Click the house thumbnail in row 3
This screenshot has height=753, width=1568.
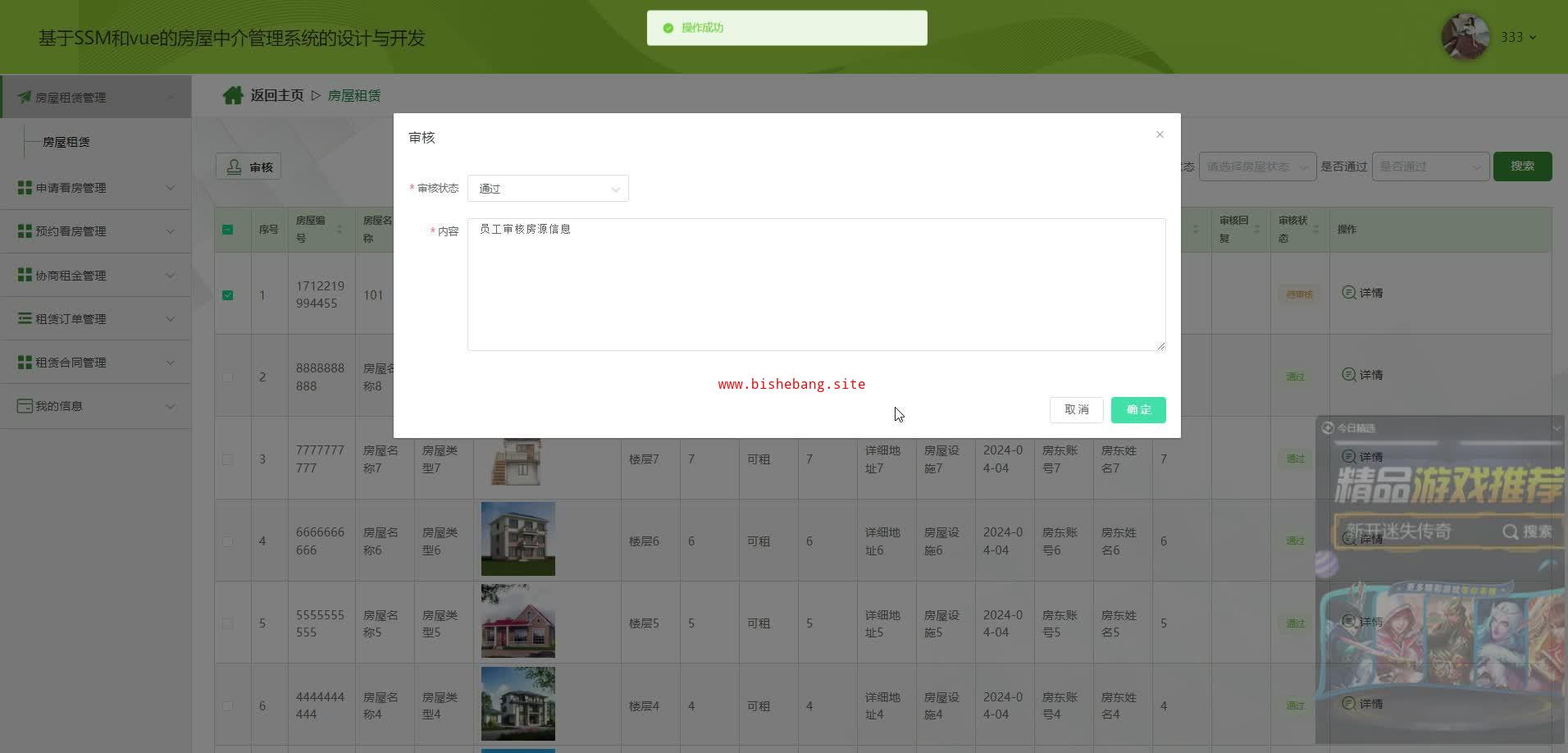pos(518,462)
